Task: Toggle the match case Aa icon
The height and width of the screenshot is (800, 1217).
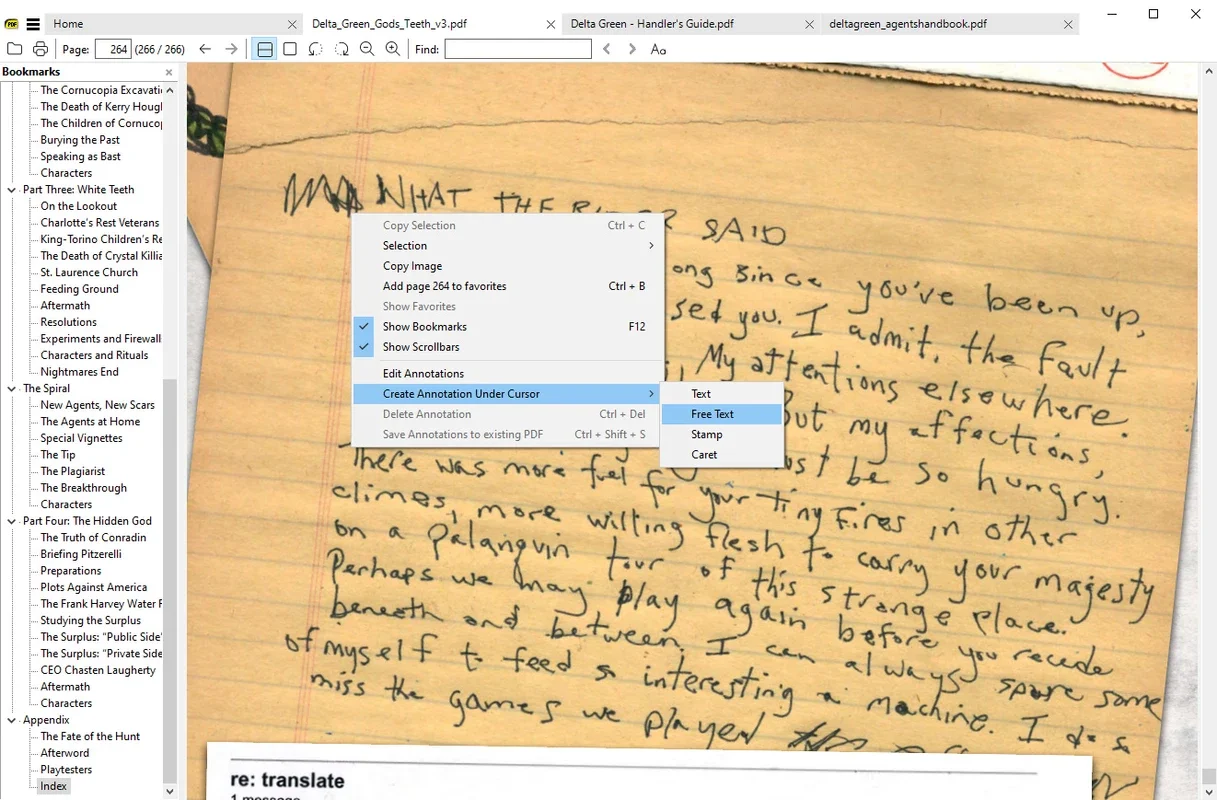Action: coord(658,49)
